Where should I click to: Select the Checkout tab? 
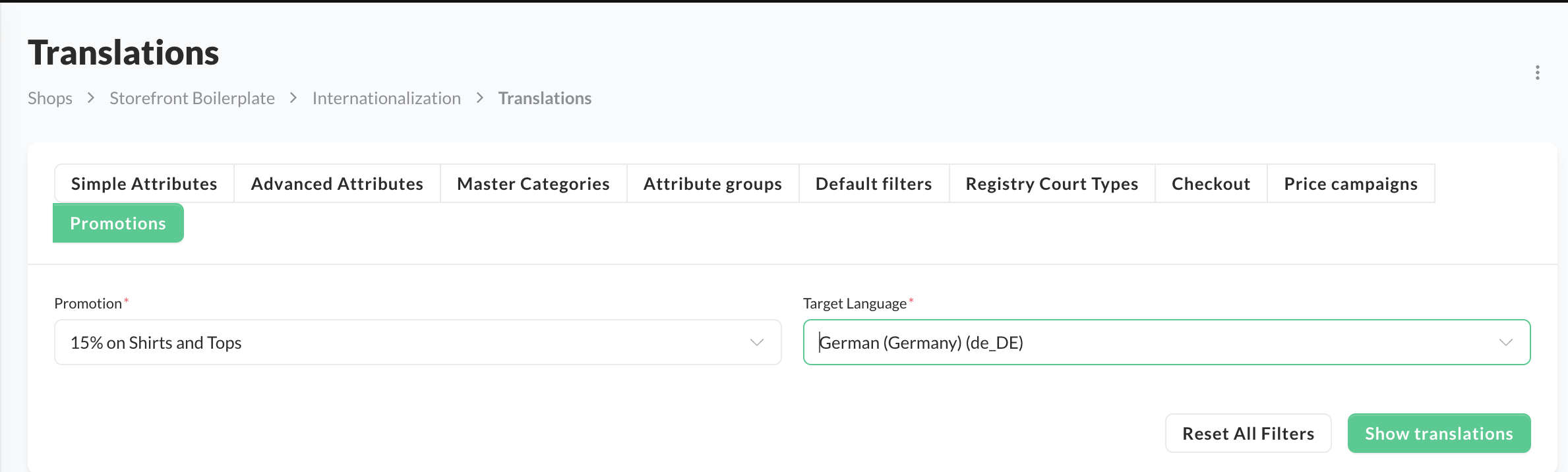[1211, 183]
